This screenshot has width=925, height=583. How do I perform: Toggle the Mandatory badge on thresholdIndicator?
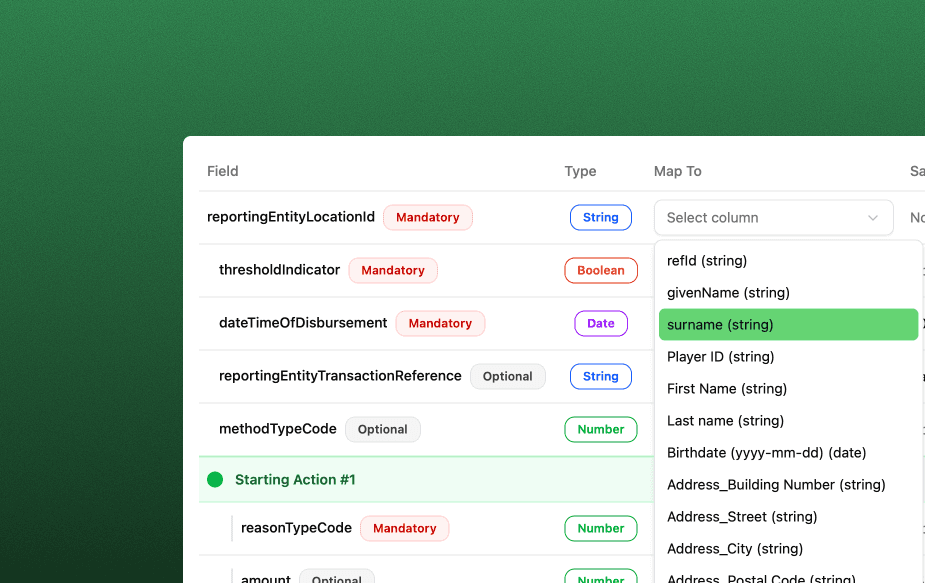click(393, 270)
